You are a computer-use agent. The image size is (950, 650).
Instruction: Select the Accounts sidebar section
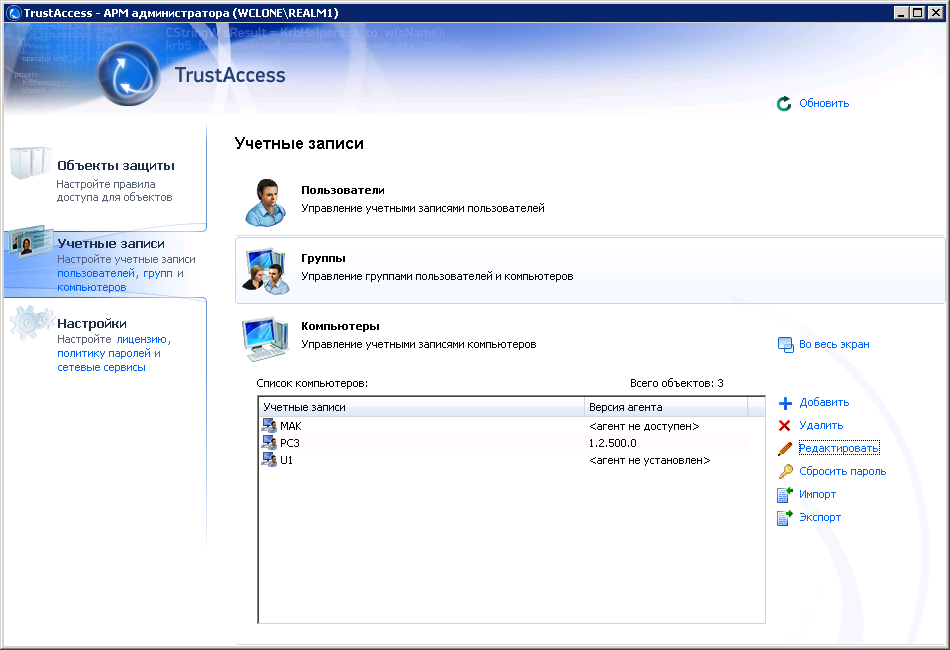point(111,243)
